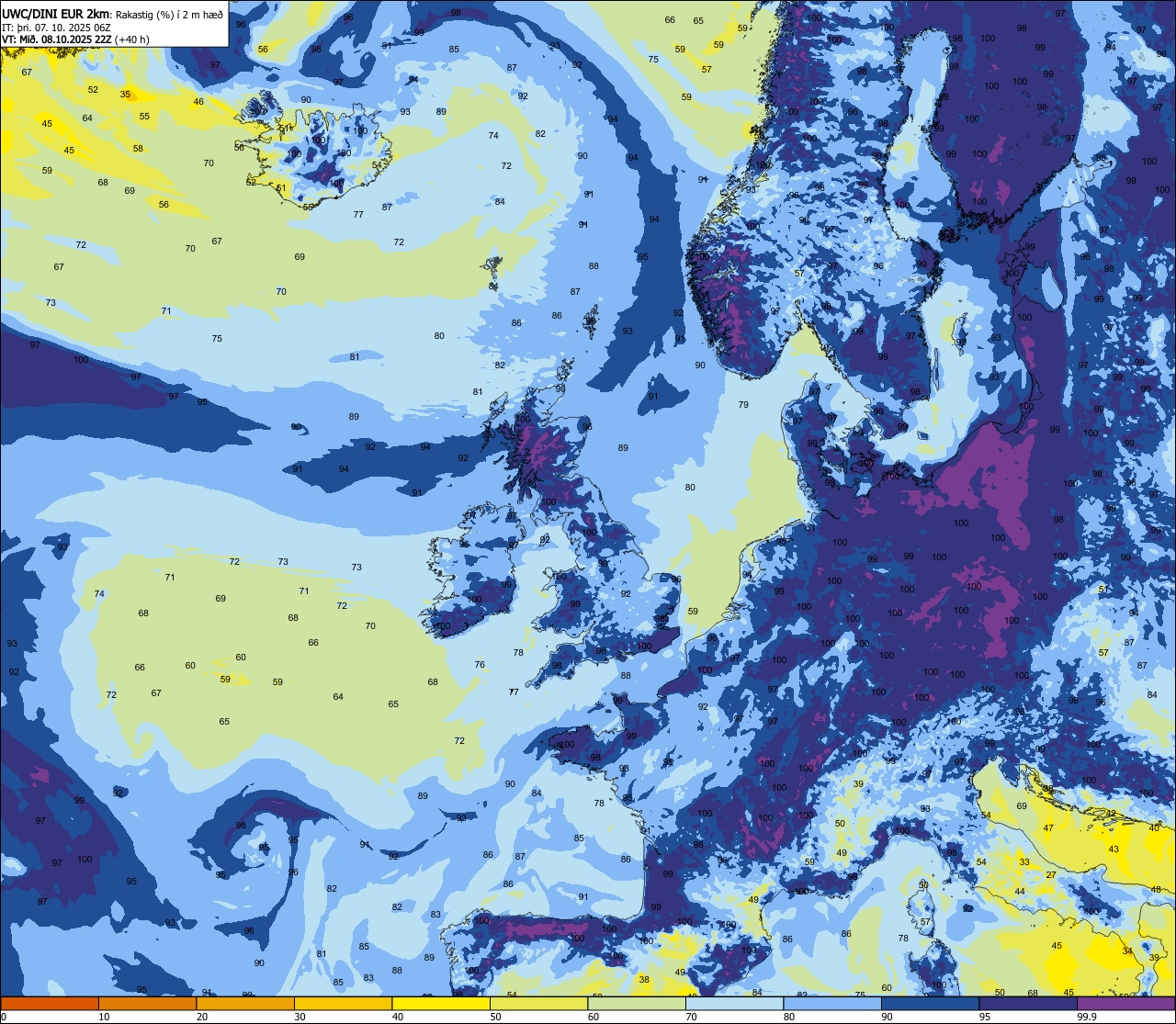Click the "33" humidity value over Italy

1024,862
